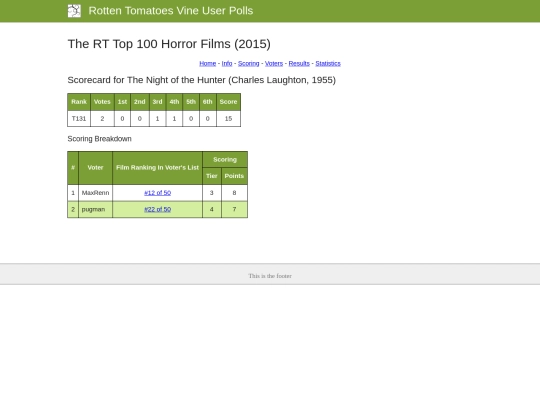Open MaxRenn's #12 of 50 ranking link
Viewport: 540px width, 405px height.
[x=157, y=193]
